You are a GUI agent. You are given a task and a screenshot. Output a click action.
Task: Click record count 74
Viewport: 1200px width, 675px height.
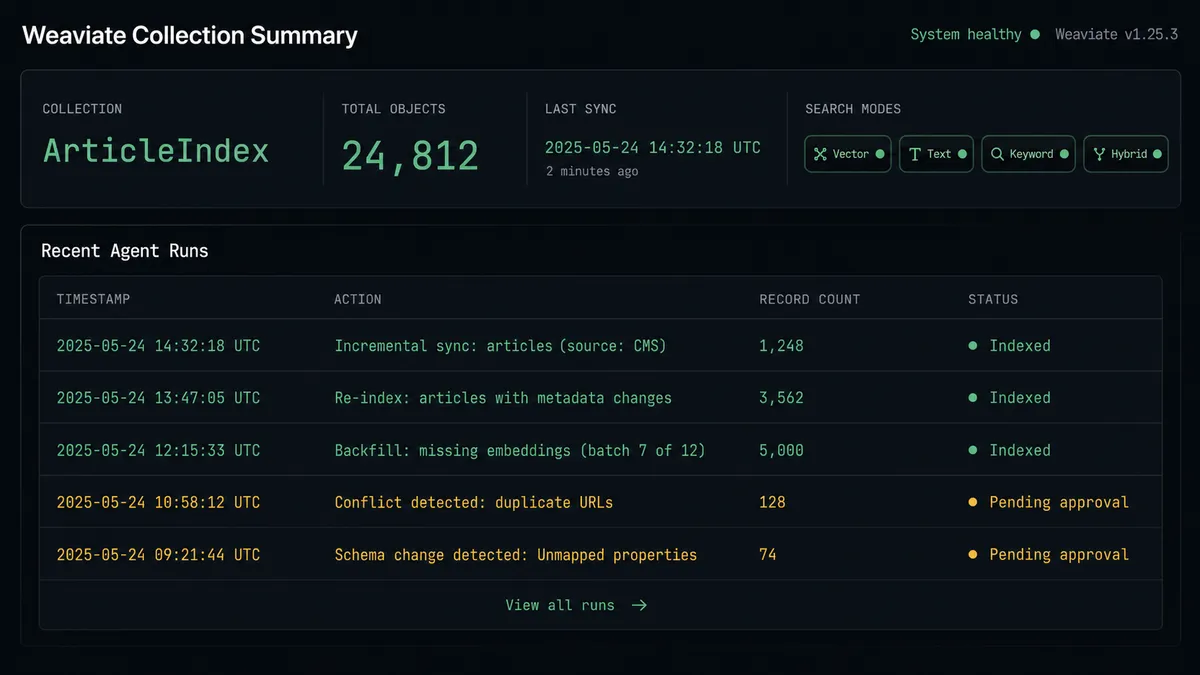(x=768, y=554)
